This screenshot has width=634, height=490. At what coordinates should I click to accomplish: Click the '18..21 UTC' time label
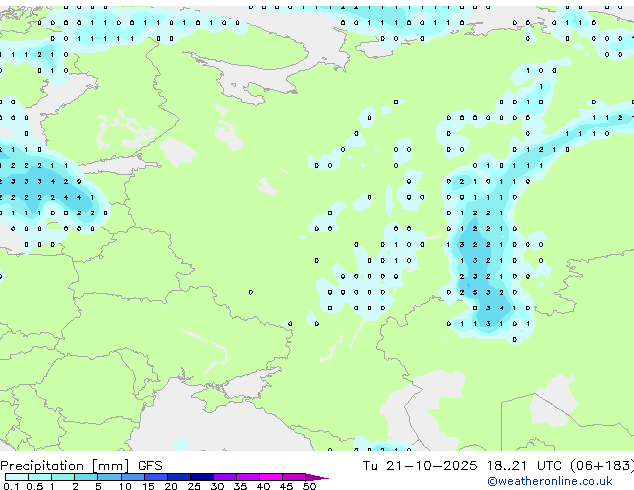point(524,466)
